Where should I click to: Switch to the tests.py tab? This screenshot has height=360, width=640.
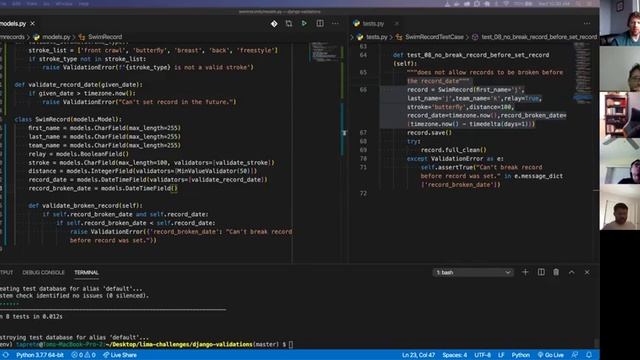[373, 24]
